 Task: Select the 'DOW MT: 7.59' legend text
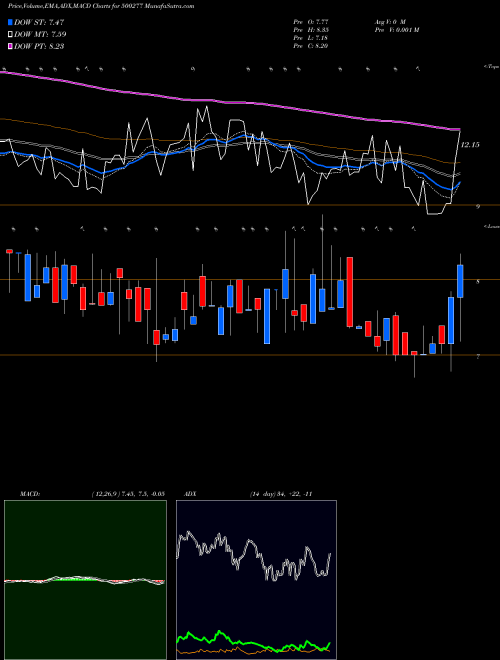coord(40,35)
